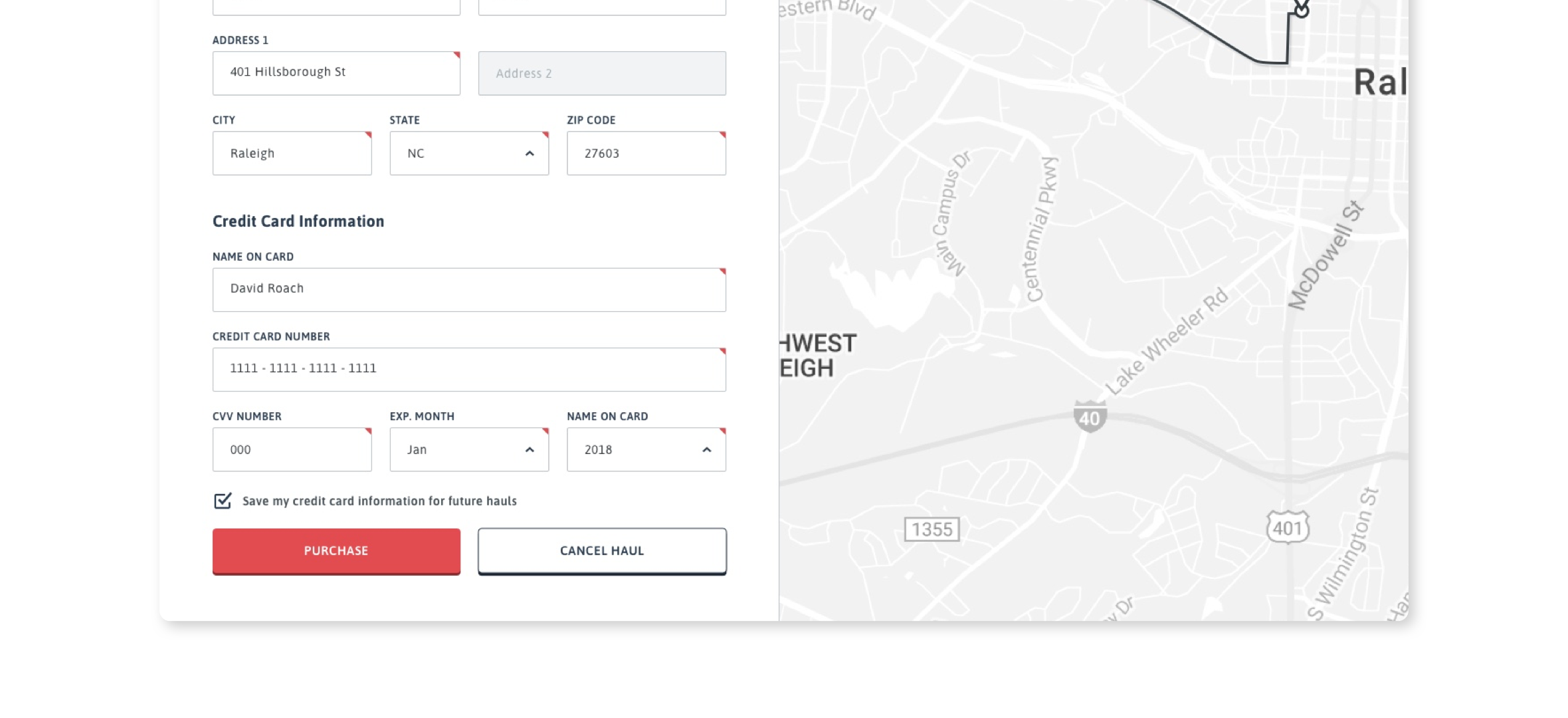
Task: Open the year dropdown showing 2018
Action: point(646,449)
